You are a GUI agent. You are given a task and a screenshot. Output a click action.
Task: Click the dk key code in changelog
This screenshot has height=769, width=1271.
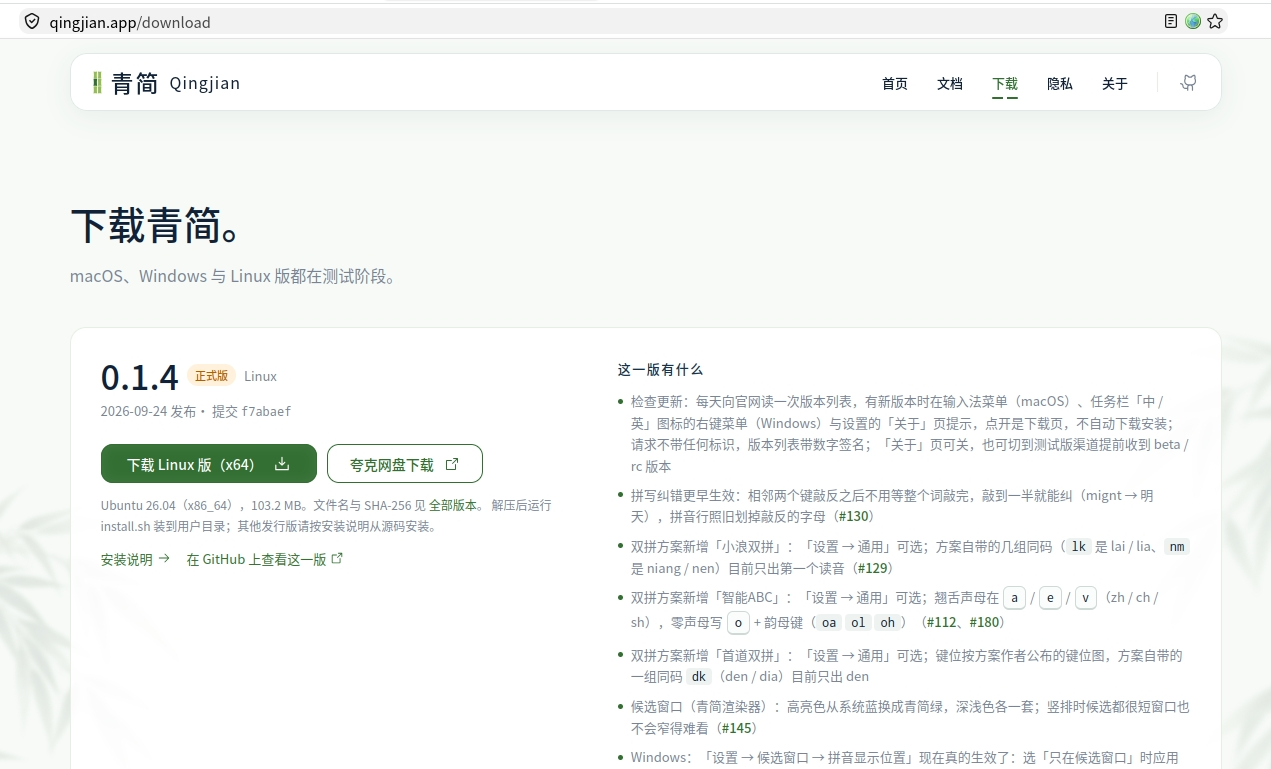(x=699, y=676)
